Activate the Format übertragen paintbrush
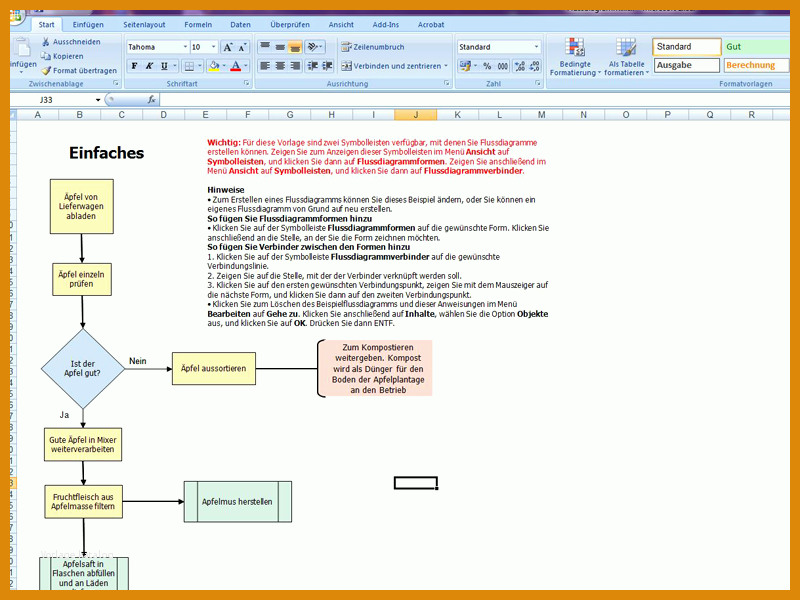This screenshot has height=600, width=800. (46, 70)
